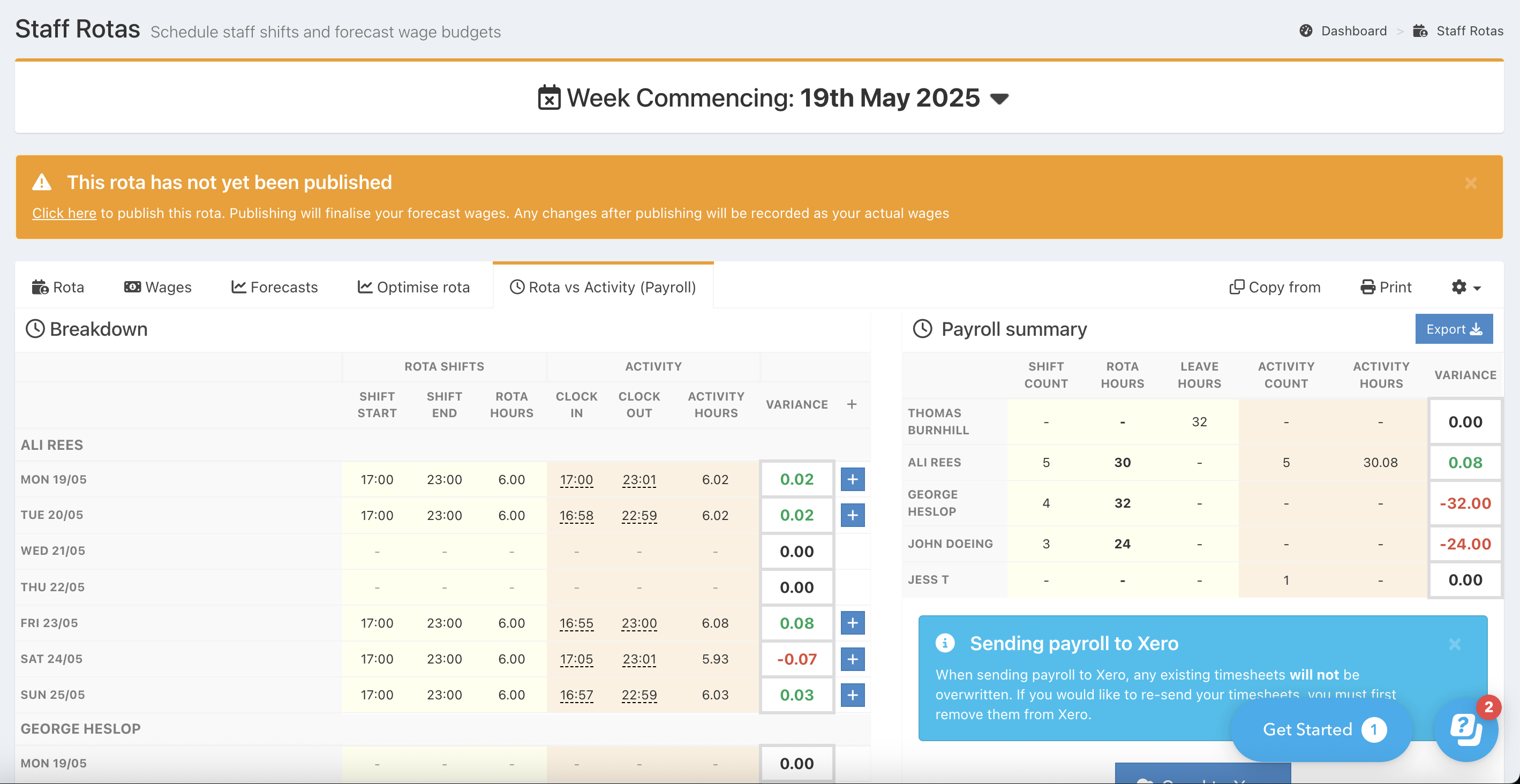Follow the 'Click here' publish link
Screen dimensions: 1520x784
[x=64, y=213]
